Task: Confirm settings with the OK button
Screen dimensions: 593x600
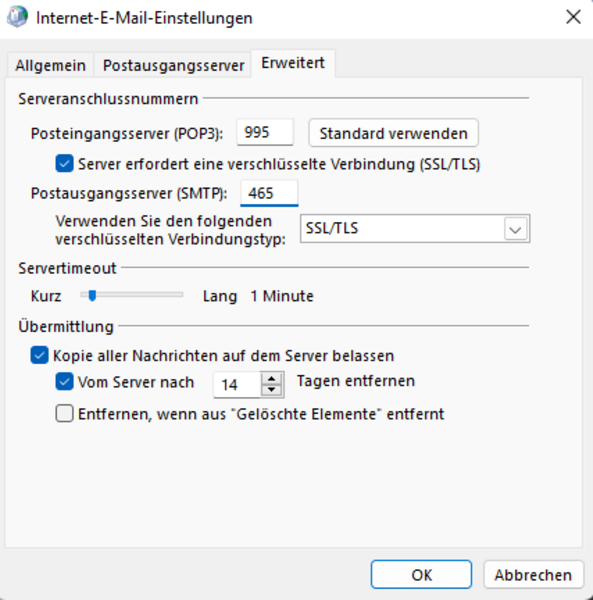Action: [x=421, y=574]
